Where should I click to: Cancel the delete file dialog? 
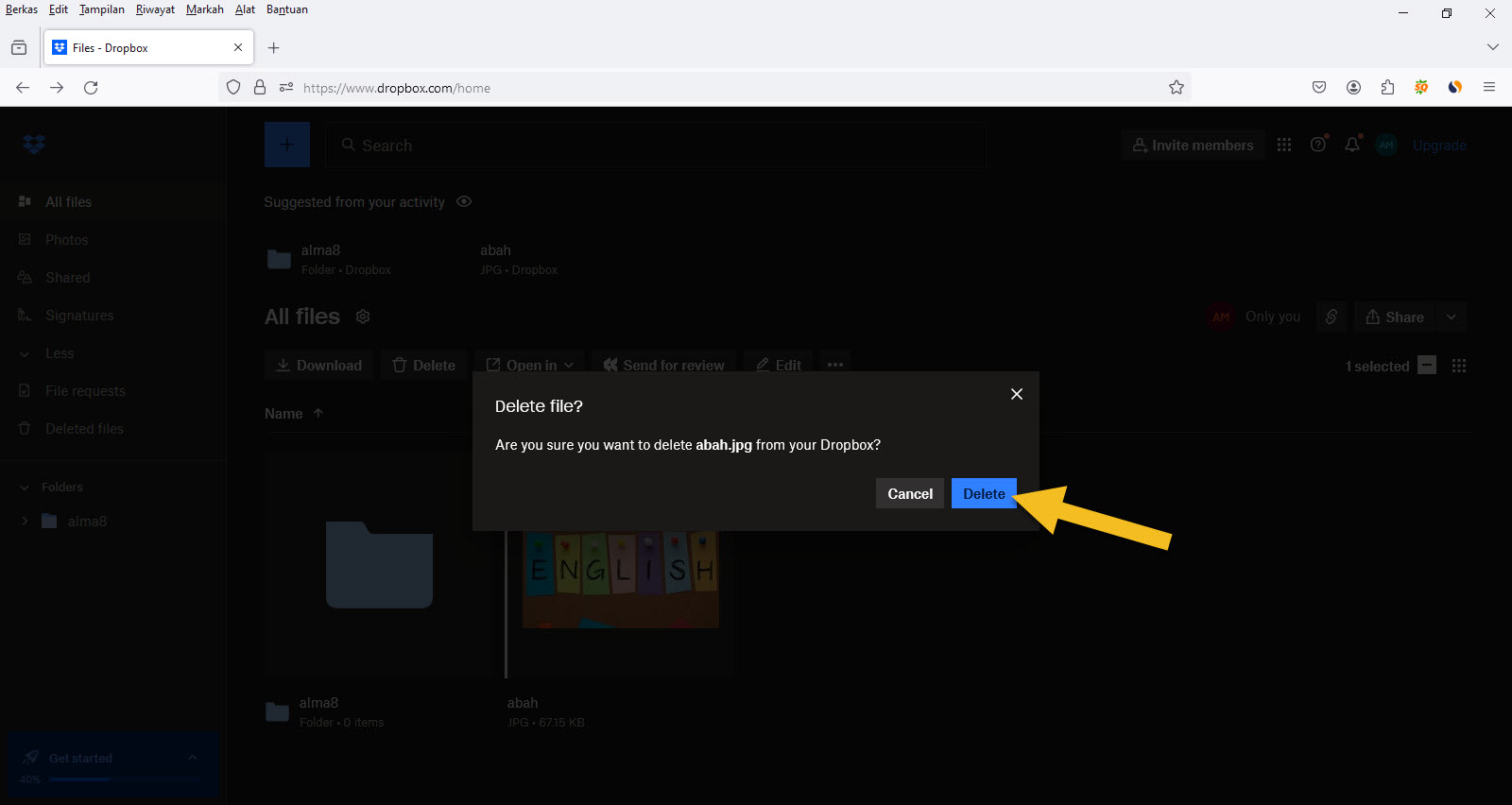pyautogui.click(x=909, y=494)
